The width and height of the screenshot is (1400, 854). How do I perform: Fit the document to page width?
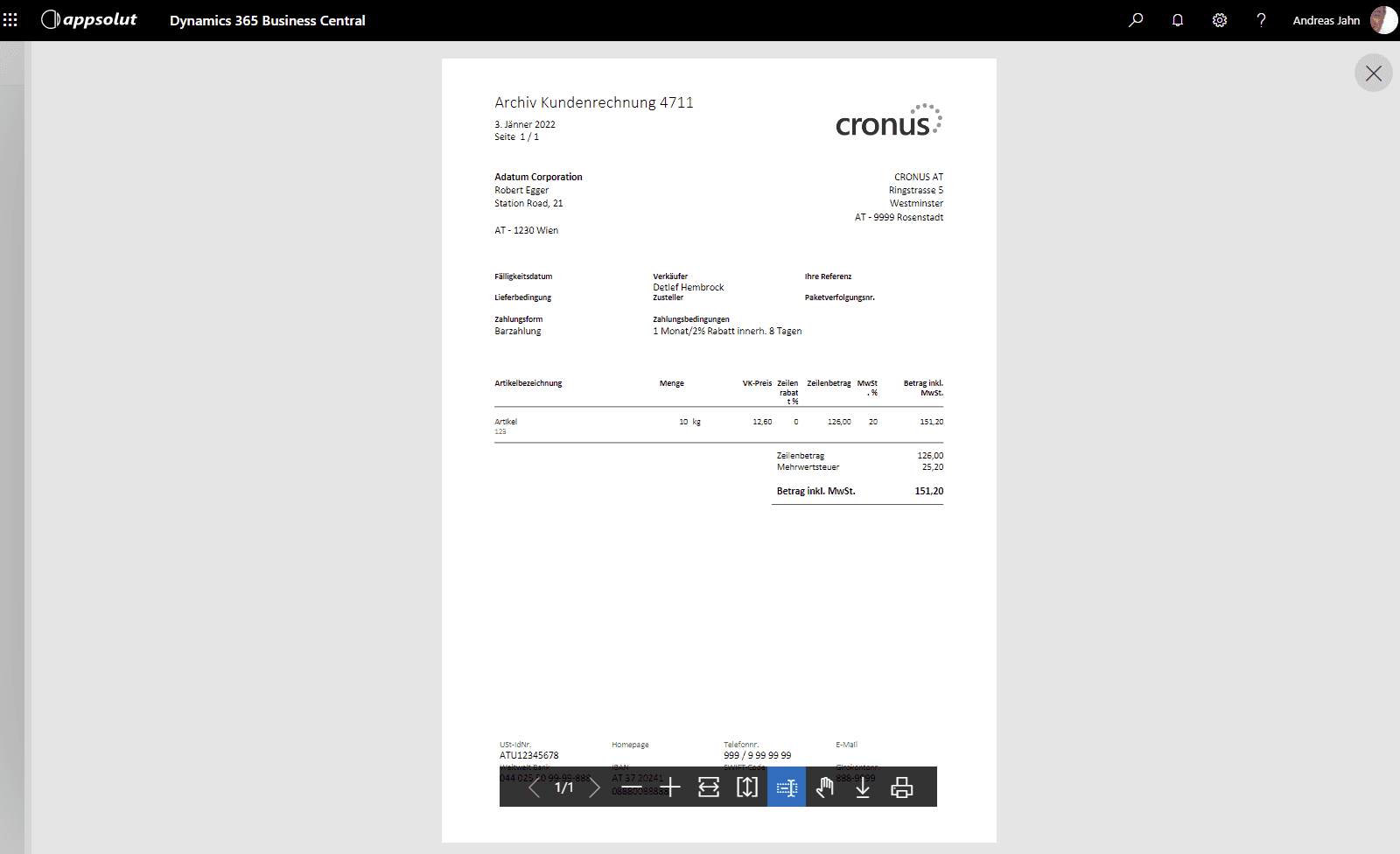click(709, 787)
